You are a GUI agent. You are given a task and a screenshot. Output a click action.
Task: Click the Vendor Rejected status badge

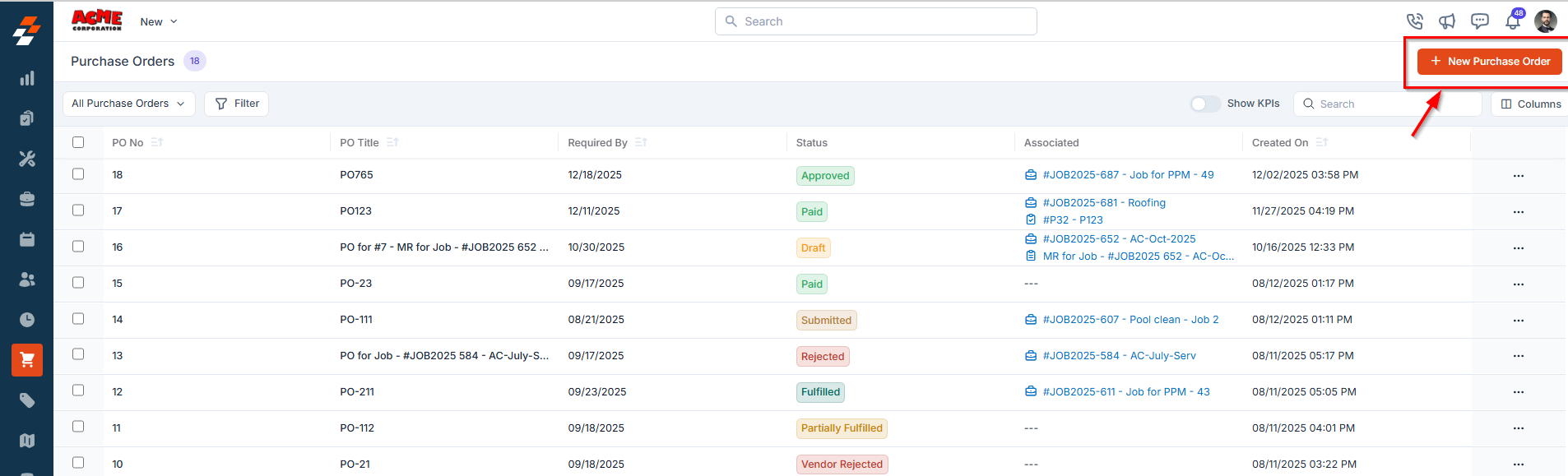pos(842,464)
